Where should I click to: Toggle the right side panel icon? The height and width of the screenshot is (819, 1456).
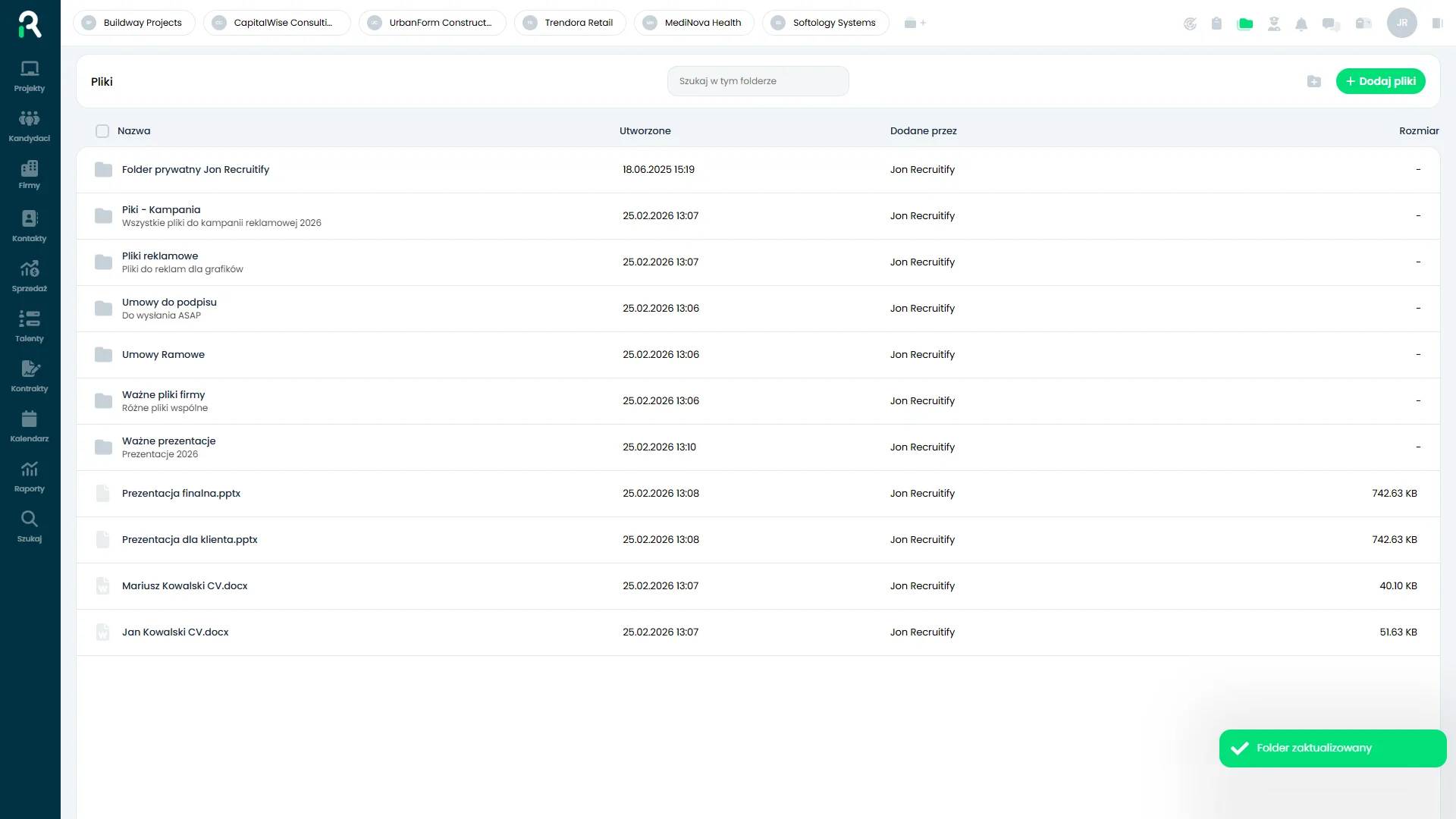[x=1437, y=24]
